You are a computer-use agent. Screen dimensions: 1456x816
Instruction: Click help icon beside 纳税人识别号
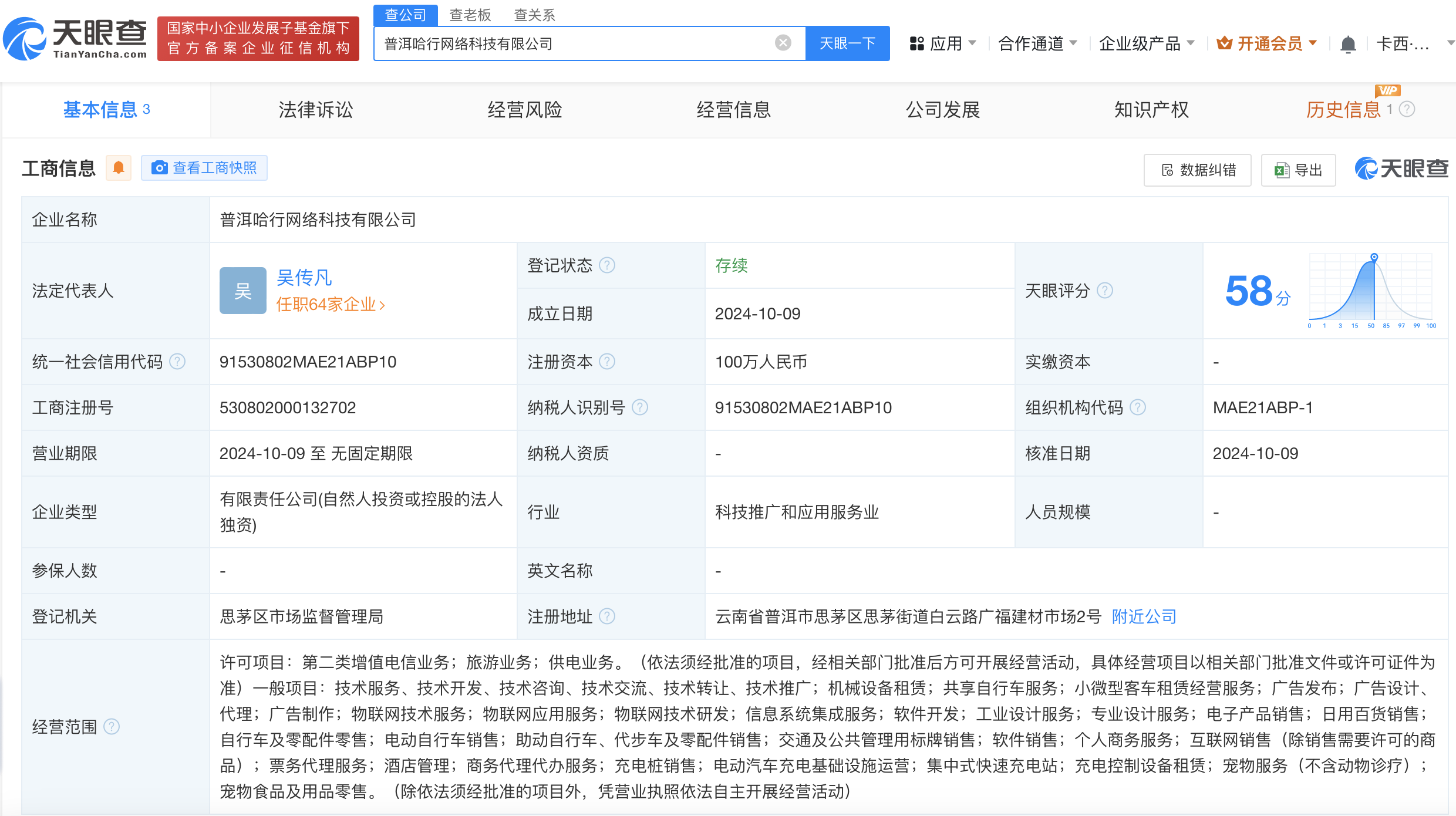click(x=640, y=407)
